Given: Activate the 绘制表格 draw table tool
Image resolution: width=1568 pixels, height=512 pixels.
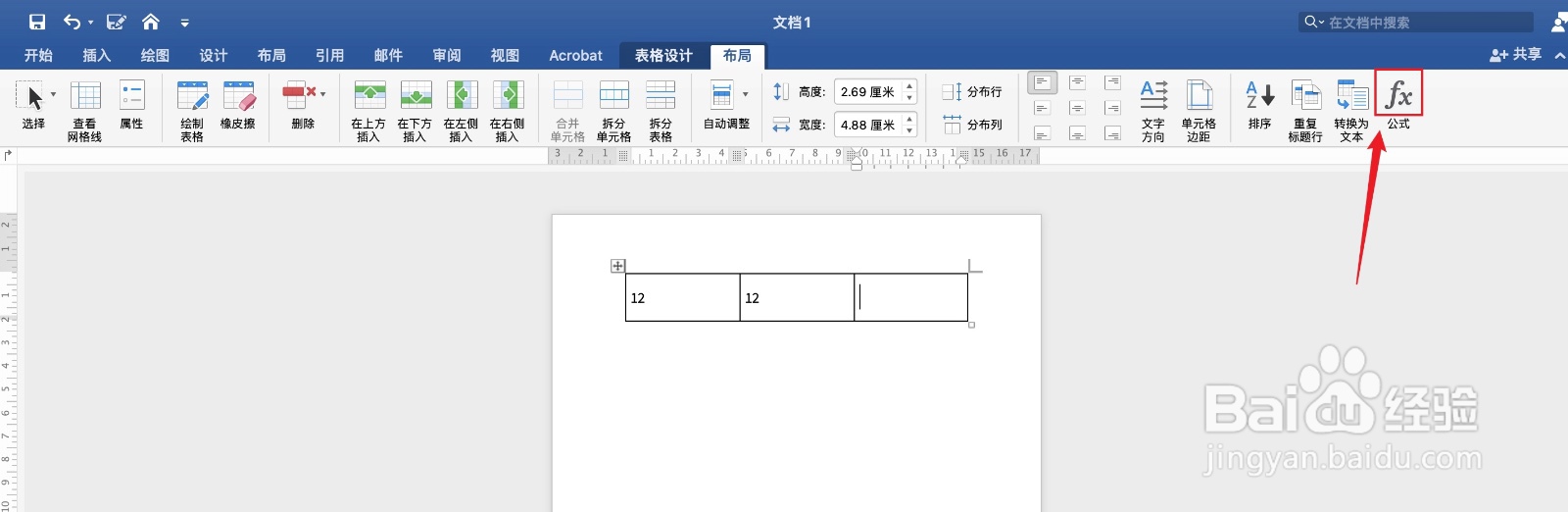Looking at the screenshot, I should 192,111.
